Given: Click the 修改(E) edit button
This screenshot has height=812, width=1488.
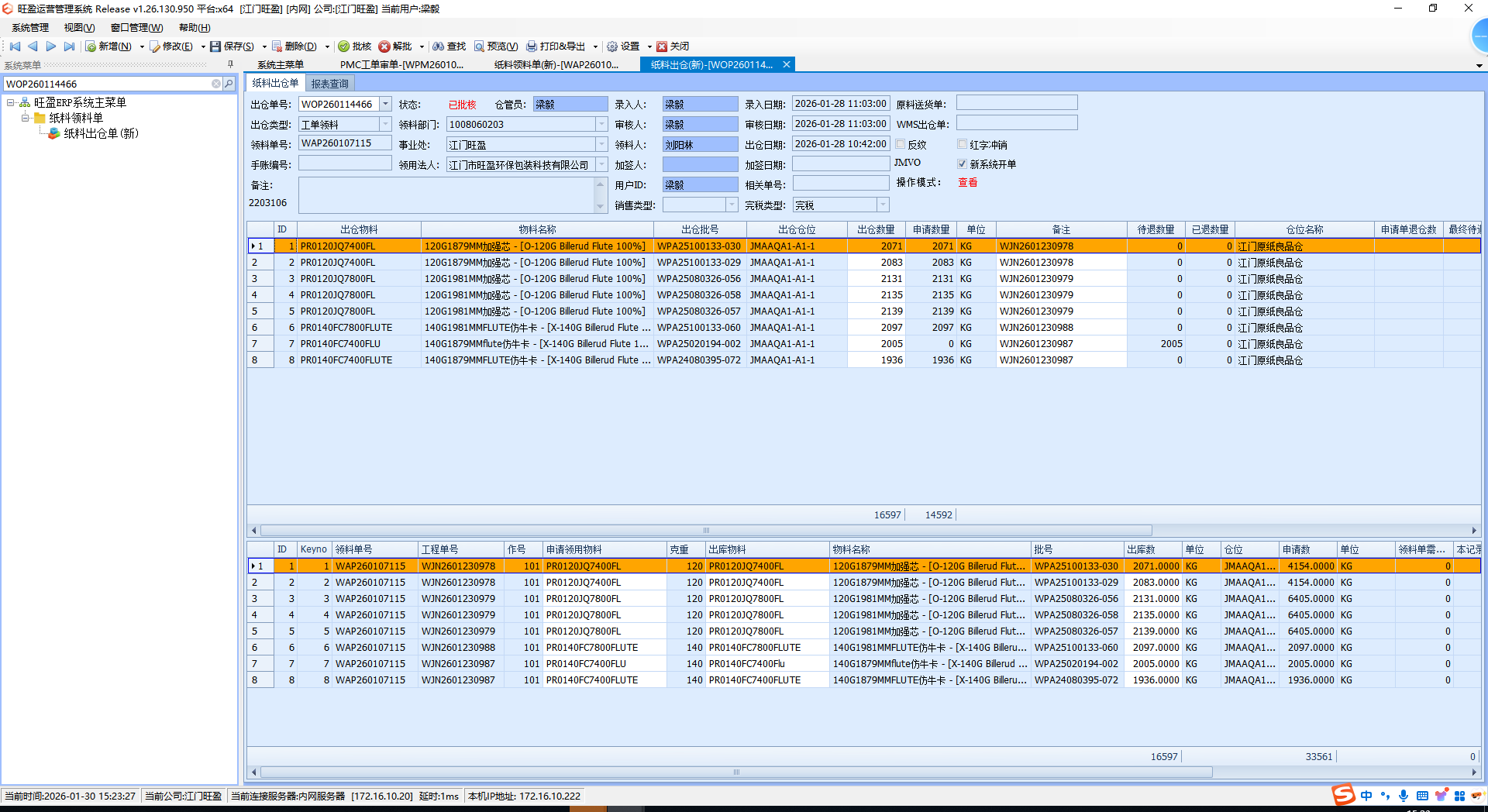Looking at the screenshot, I should pyautogui.click(x=171, y=46).
